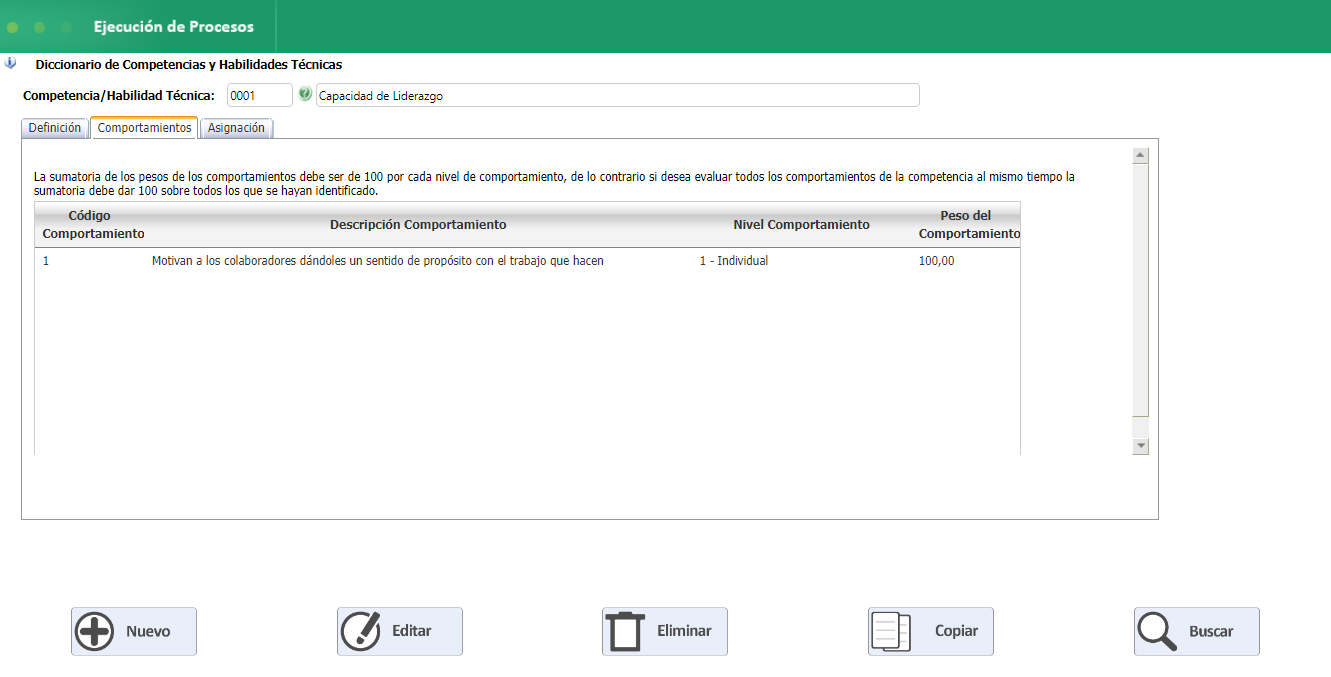Click the Editar pencil icon
This screenshot has width=1331, height=677.
pos(361,631)
